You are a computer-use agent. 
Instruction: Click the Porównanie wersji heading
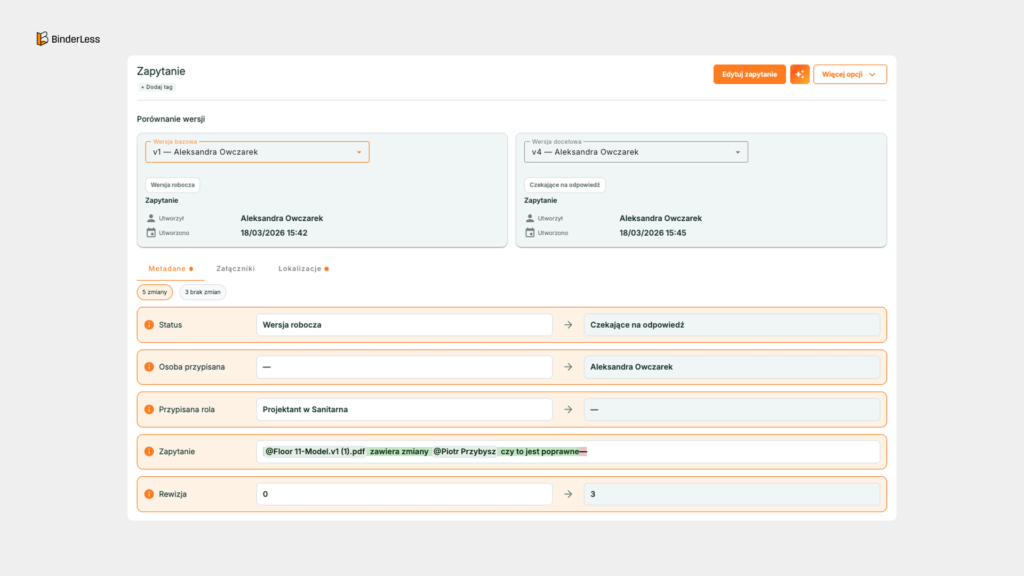tap(170, 119)
